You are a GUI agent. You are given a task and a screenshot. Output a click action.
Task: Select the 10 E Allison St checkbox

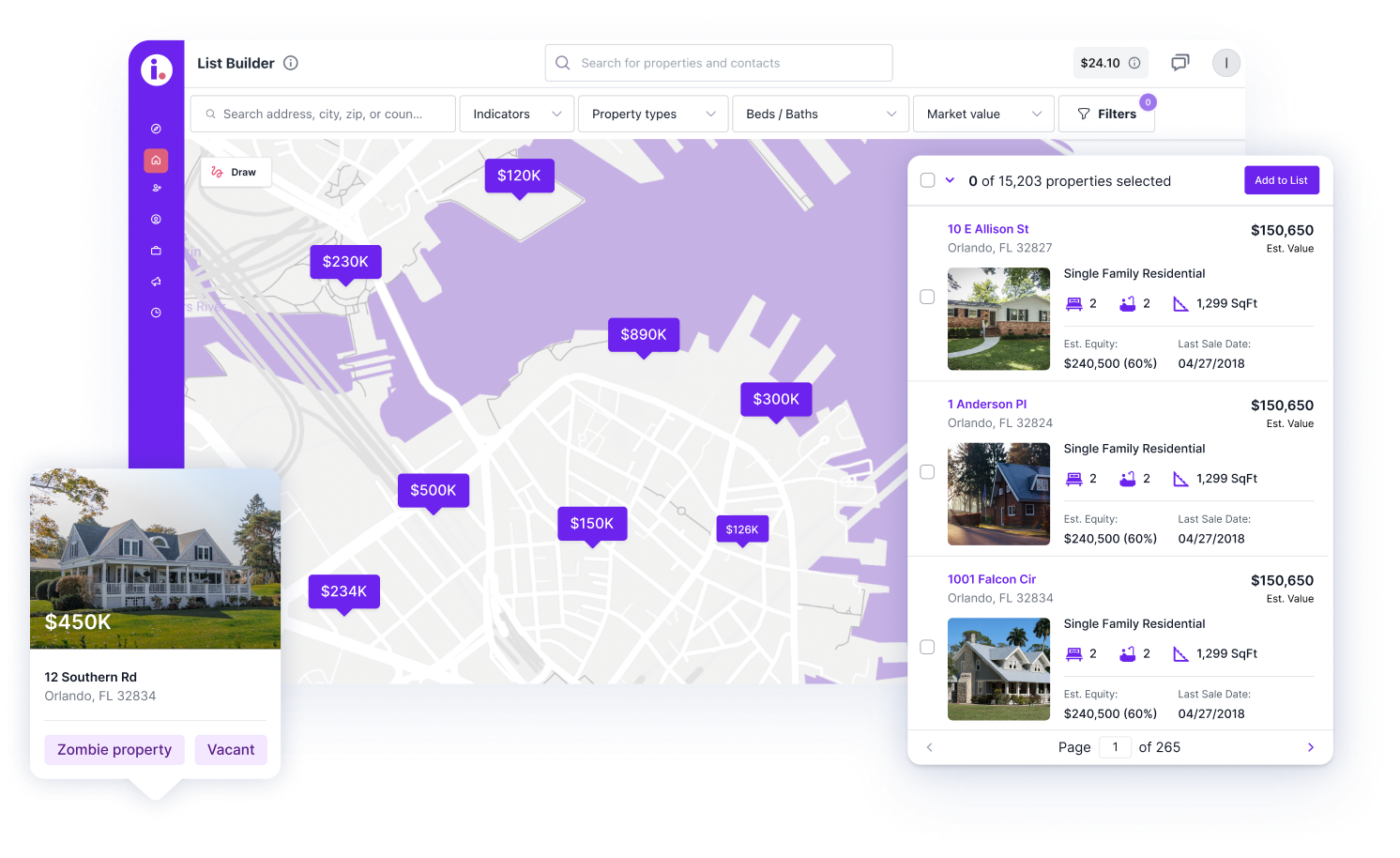pyautogui.click(x=927, y=297)
